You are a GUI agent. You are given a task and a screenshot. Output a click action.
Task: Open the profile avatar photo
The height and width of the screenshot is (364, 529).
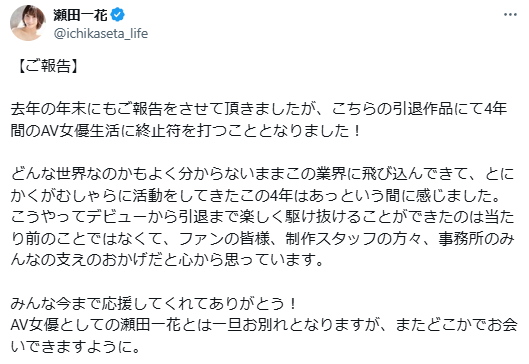(28, 23)
